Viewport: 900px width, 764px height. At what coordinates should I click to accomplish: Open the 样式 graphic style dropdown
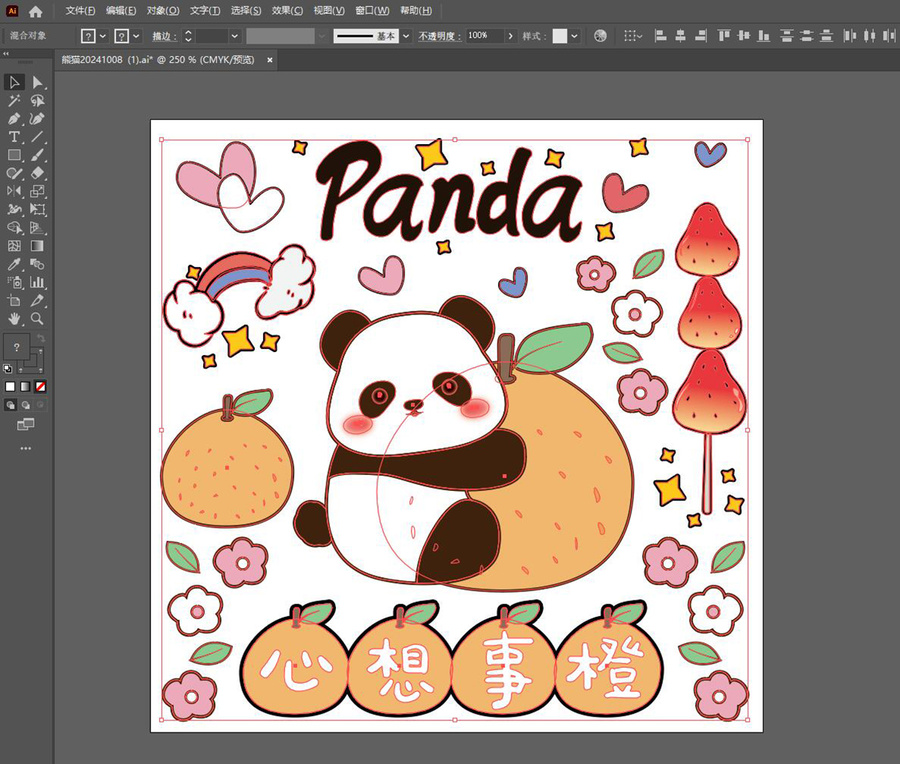pyautogui.click(x=575, y=36)
